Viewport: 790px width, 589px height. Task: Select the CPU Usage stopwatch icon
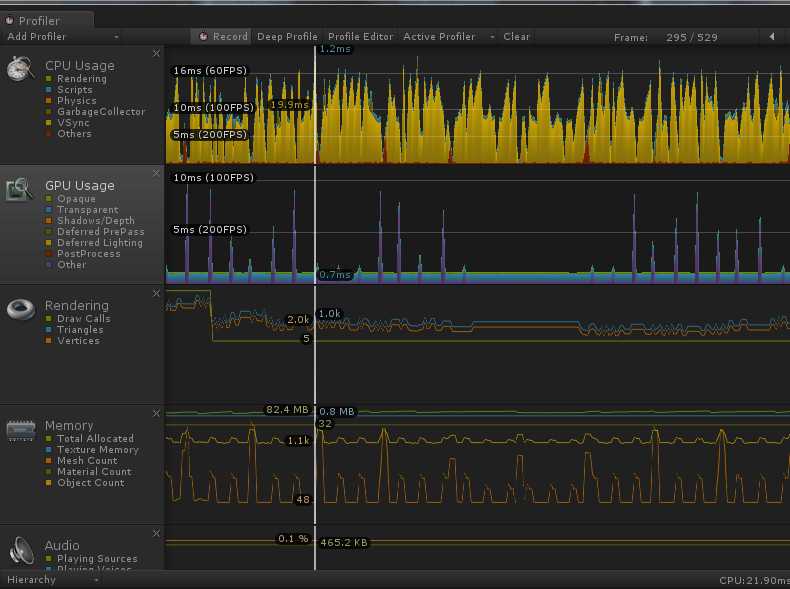pyautogui.click(x=20, y=68)
